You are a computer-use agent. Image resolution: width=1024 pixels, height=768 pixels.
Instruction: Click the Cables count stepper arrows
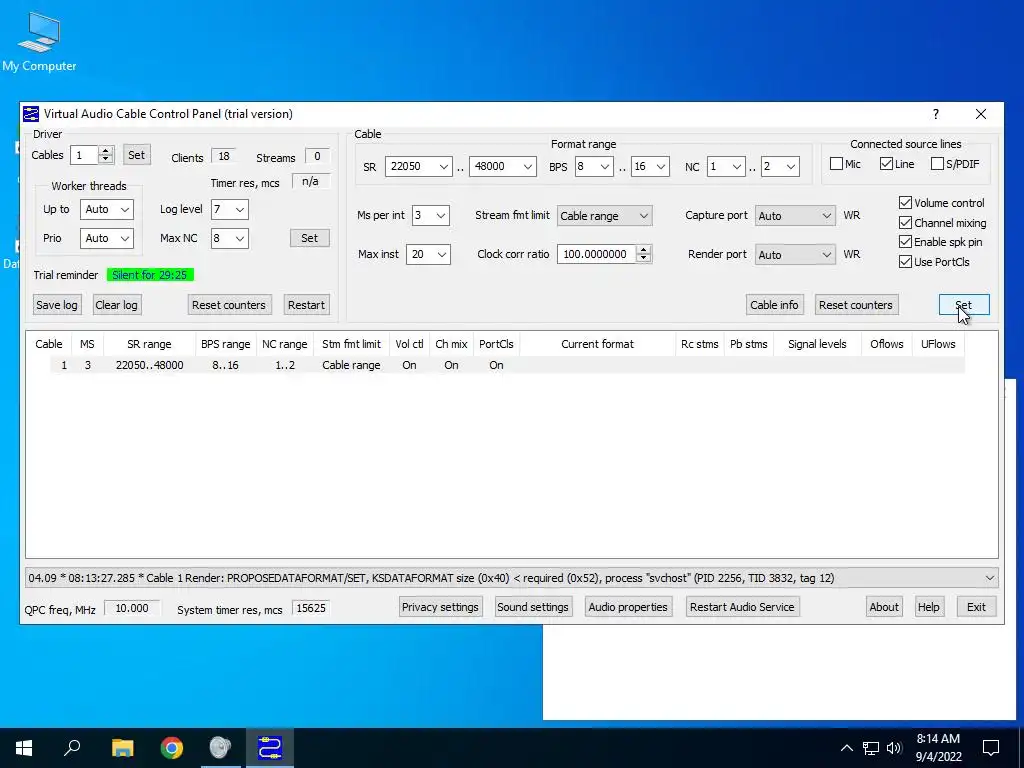(x=105, y=155)
